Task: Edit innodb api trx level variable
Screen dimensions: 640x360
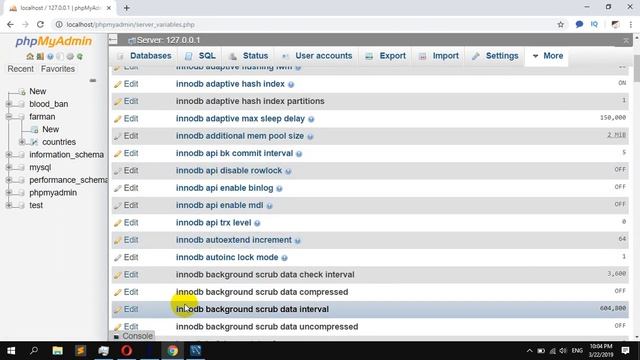Action: (x=126, y=222)
